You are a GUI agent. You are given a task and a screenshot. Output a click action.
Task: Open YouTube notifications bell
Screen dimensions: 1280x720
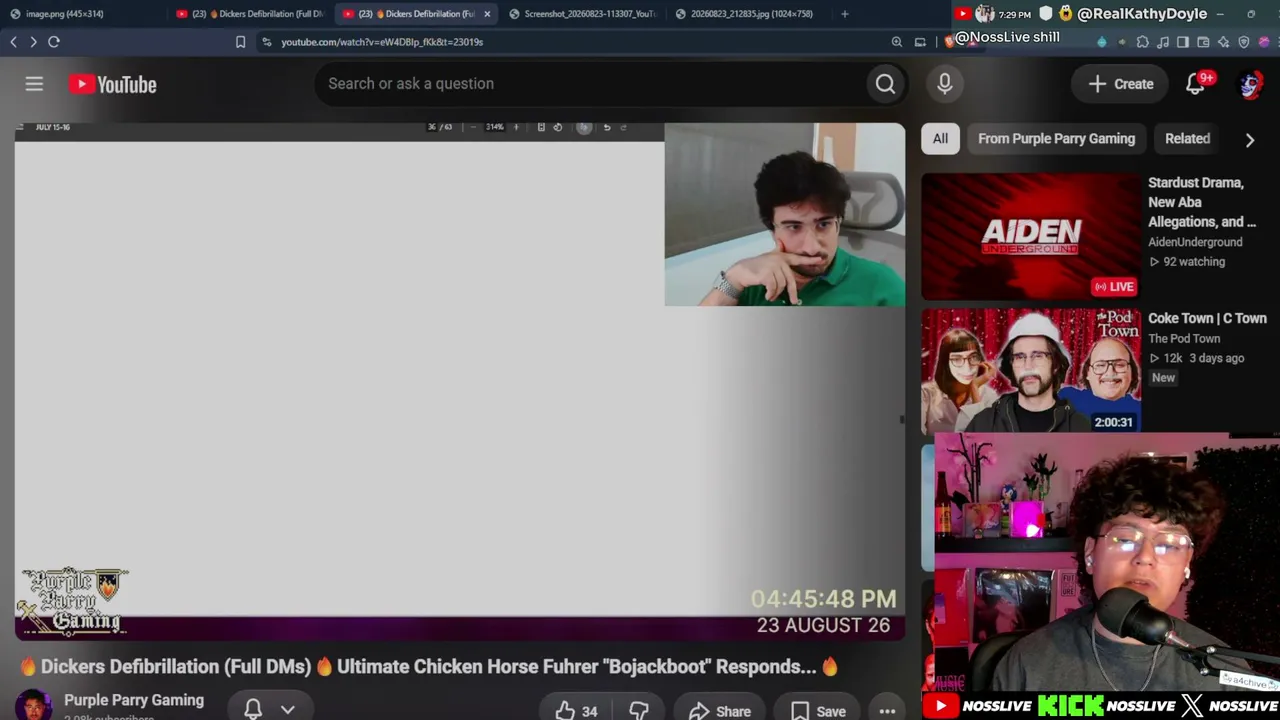coord(1195,84)
